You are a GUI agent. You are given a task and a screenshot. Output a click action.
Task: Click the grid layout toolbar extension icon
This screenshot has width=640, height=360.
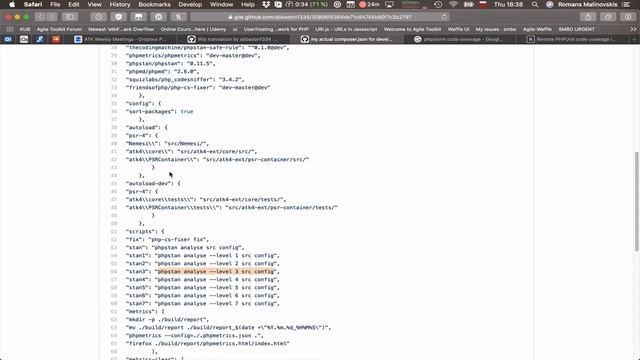pos(138,17)
